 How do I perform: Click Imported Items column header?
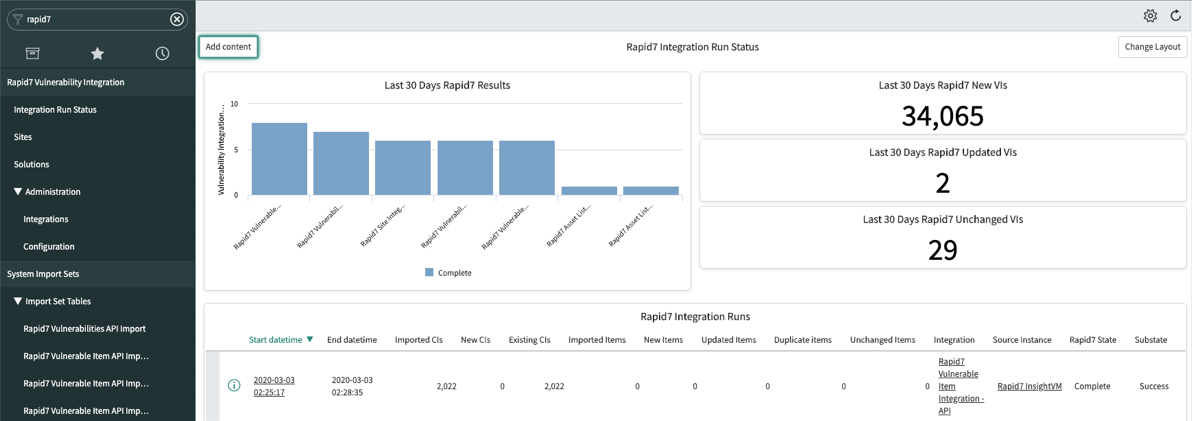(x=598, y=340)
